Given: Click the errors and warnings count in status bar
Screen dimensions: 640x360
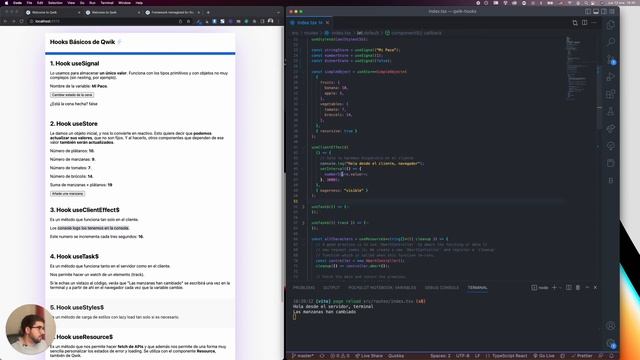Looking at the screenshot, I should coord(340,356).
